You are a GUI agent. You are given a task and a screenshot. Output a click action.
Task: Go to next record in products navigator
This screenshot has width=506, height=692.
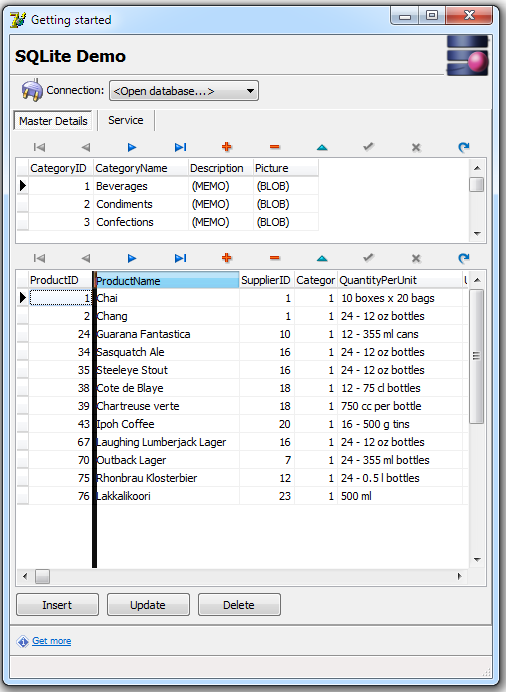(x=132, y=258)
